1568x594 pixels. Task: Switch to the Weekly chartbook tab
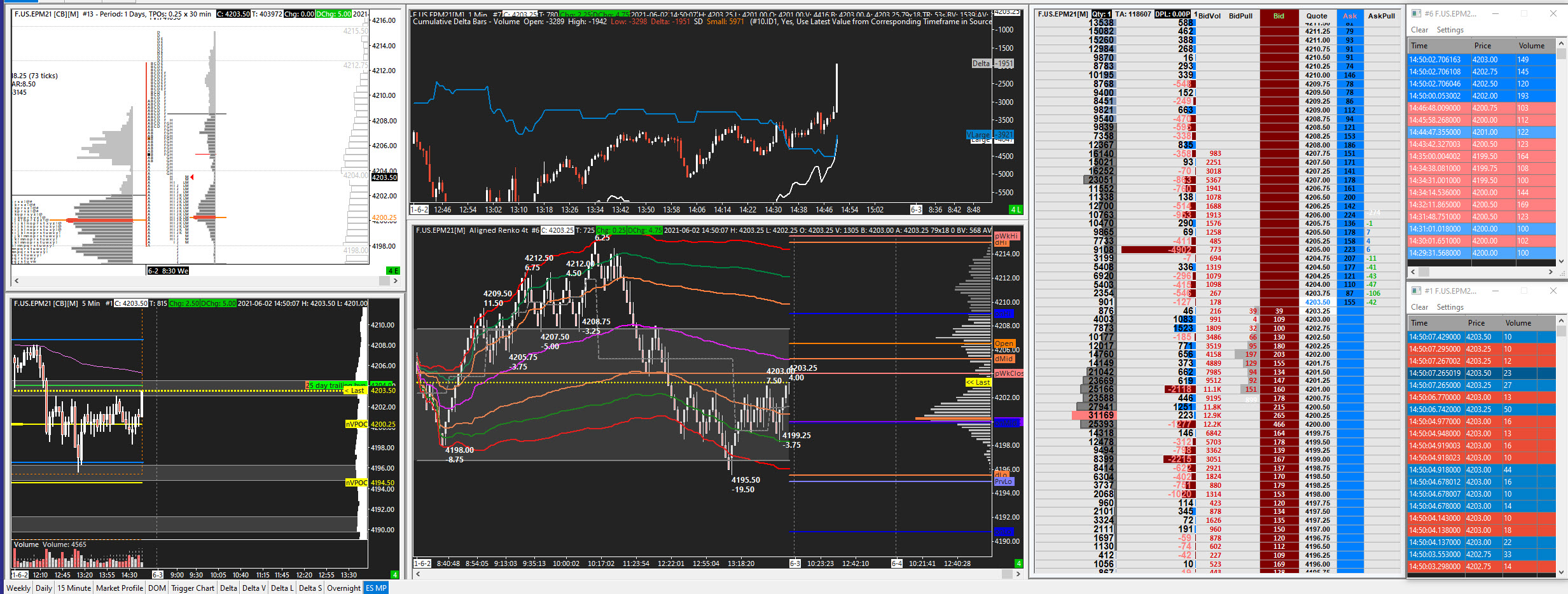click(18, 588)
